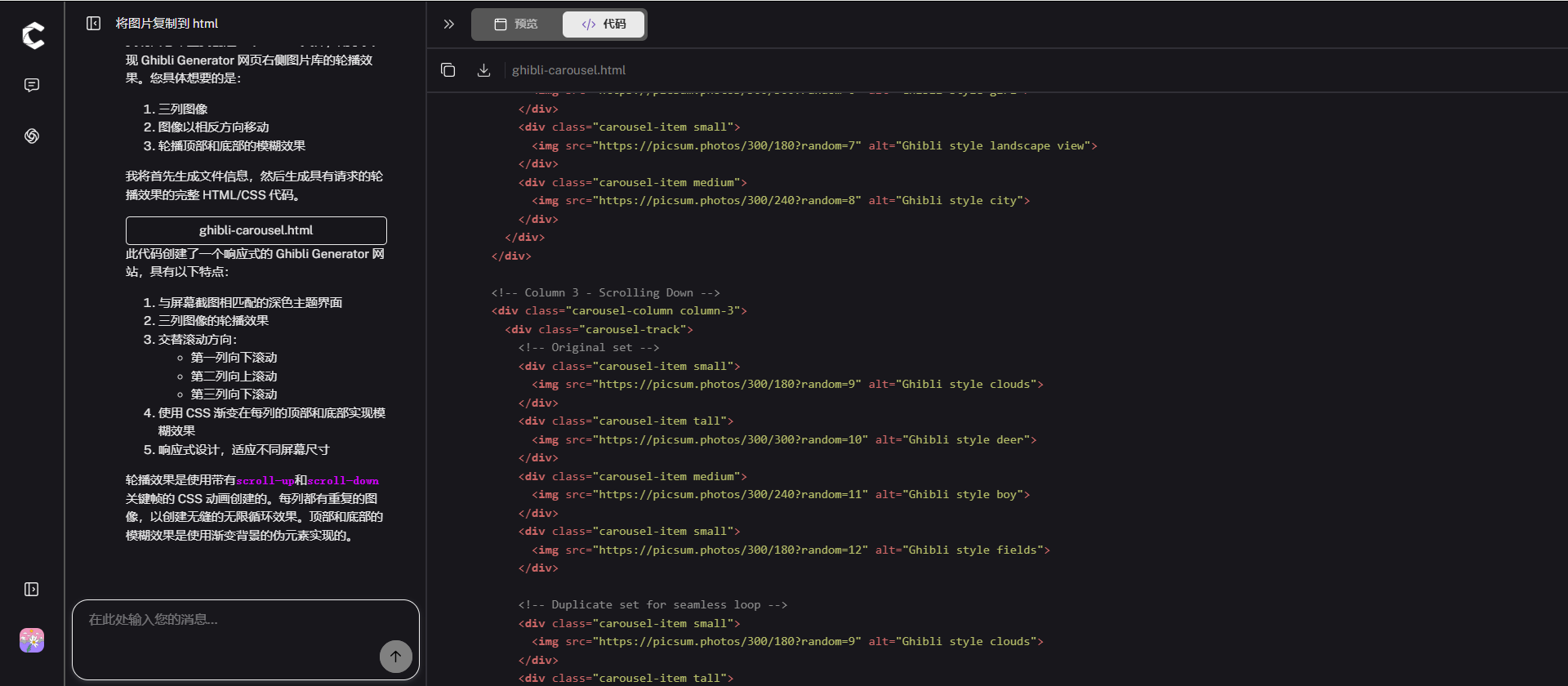The width and height of the screenshot is (1568, 686).
Task: Click the conversation title 将图片复制到 html
Action: tap(167, 24)
